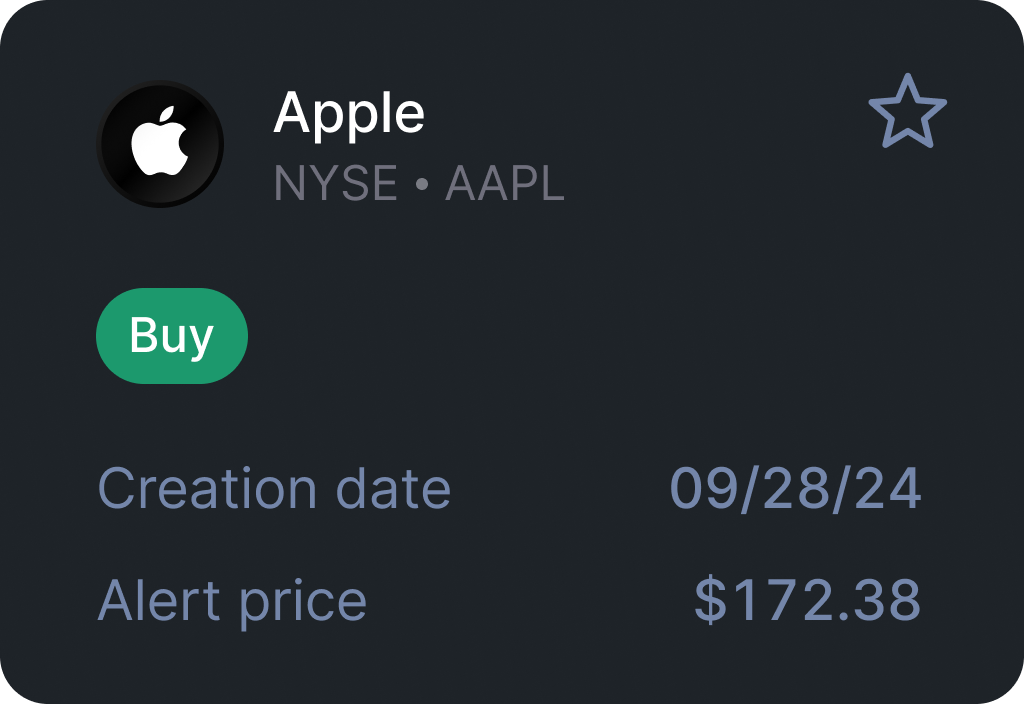Click the white apple silhouette inside the logo
The image size is (1024, 704).
[x=160, y=142]
